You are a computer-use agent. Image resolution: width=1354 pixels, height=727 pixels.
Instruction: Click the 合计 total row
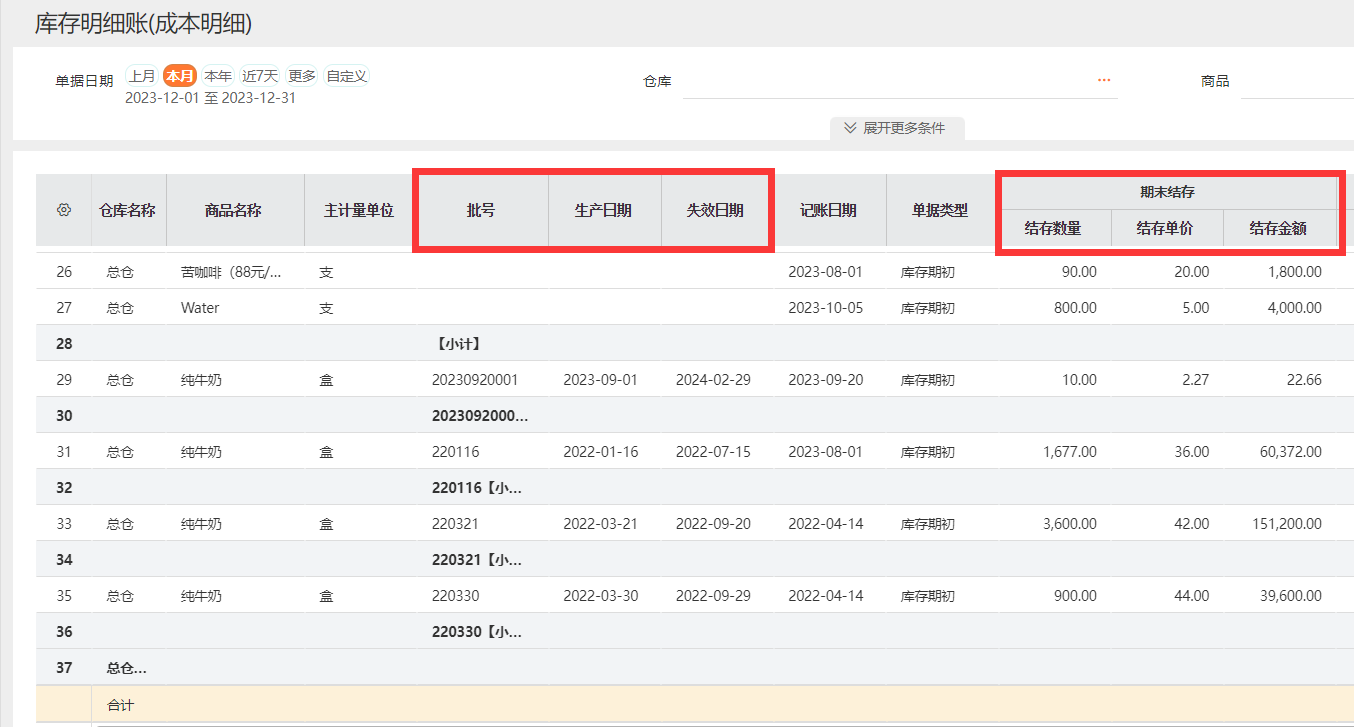click(x=120, y=705)
